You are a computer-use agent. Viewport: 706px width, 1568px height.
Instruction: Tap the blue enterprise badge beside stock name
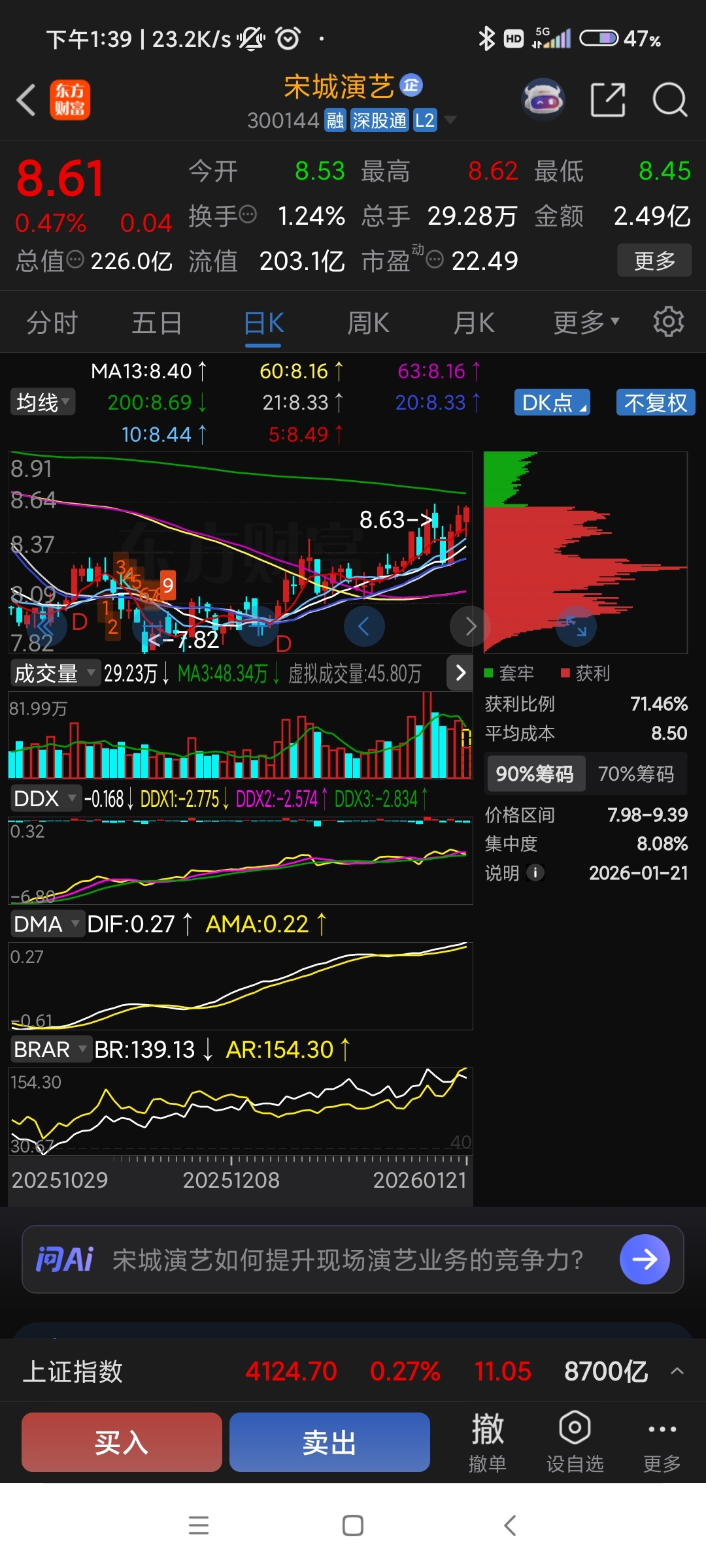click(411, 85)
